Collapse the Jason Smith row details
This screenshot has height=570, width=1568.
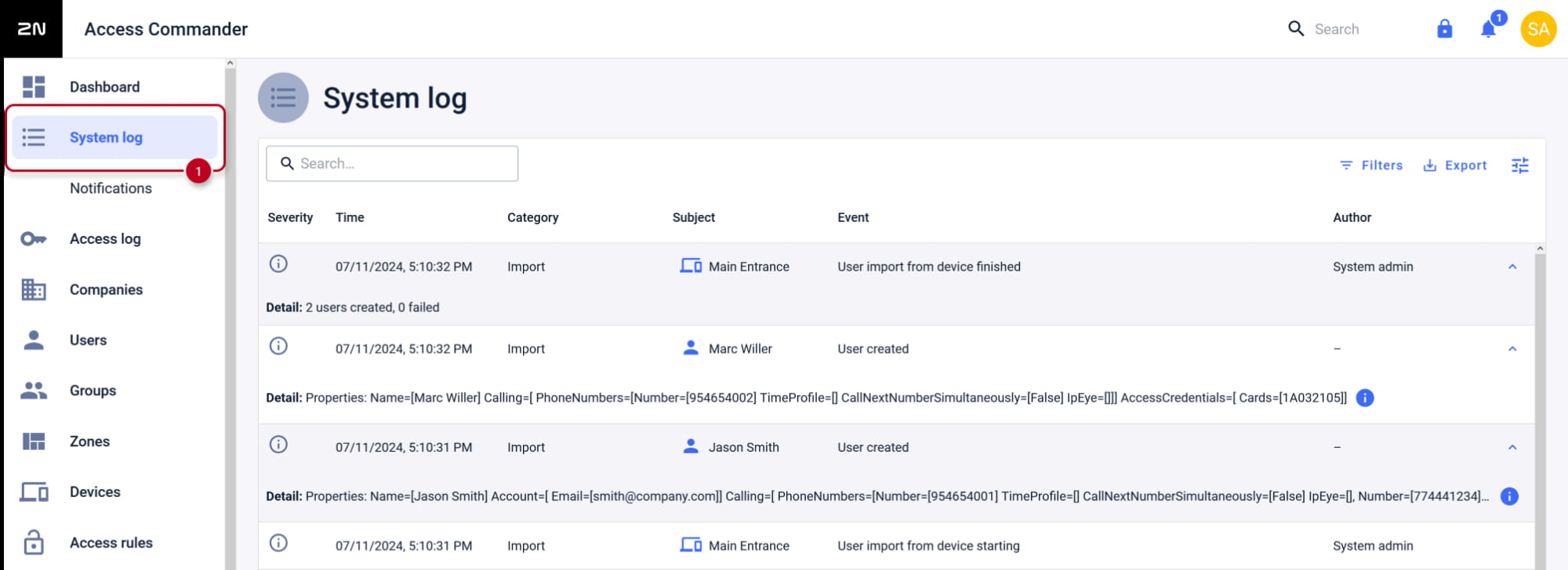tap(1512, 448)
